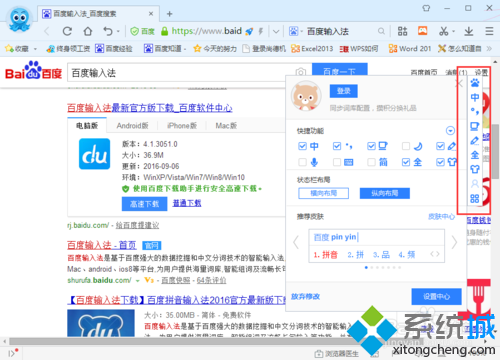Open the 收藏 favorites dropdown arrow

(35, 49)
